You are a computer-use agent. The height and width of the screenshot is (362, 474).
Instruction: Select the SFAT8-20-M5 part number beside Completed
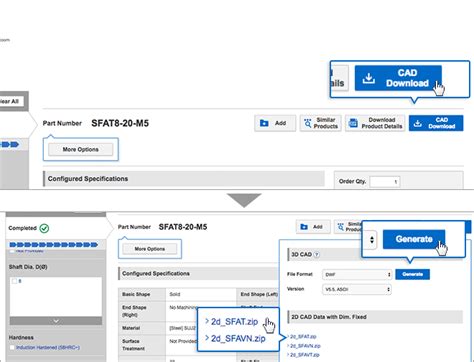183,227
